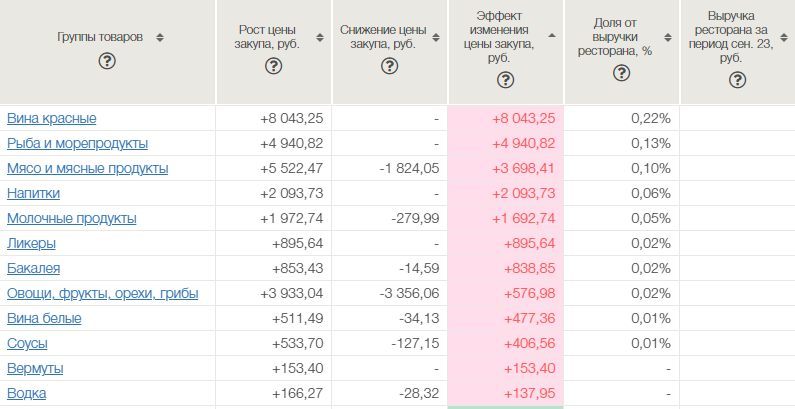Sort by Рост цены закупа arrows
The image size is (795, 409).
pyautogui.click(x=320, y=37)
